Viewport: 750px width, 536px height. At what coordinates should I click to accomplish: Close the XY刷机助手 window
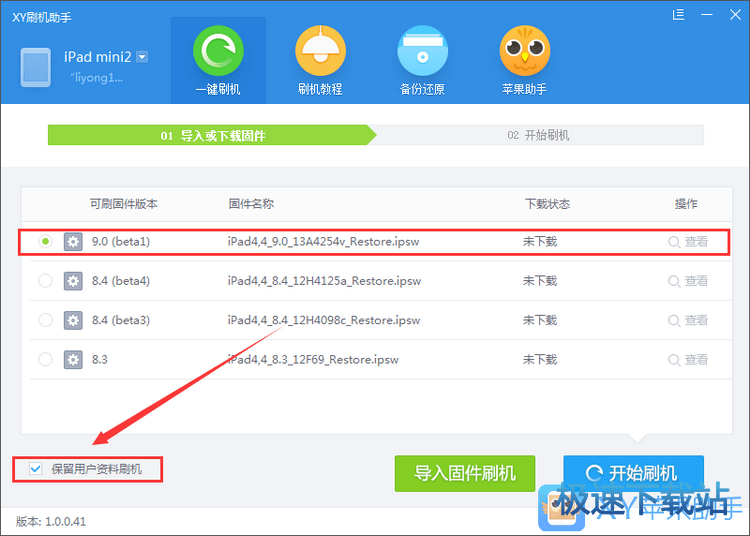point(735,15)
